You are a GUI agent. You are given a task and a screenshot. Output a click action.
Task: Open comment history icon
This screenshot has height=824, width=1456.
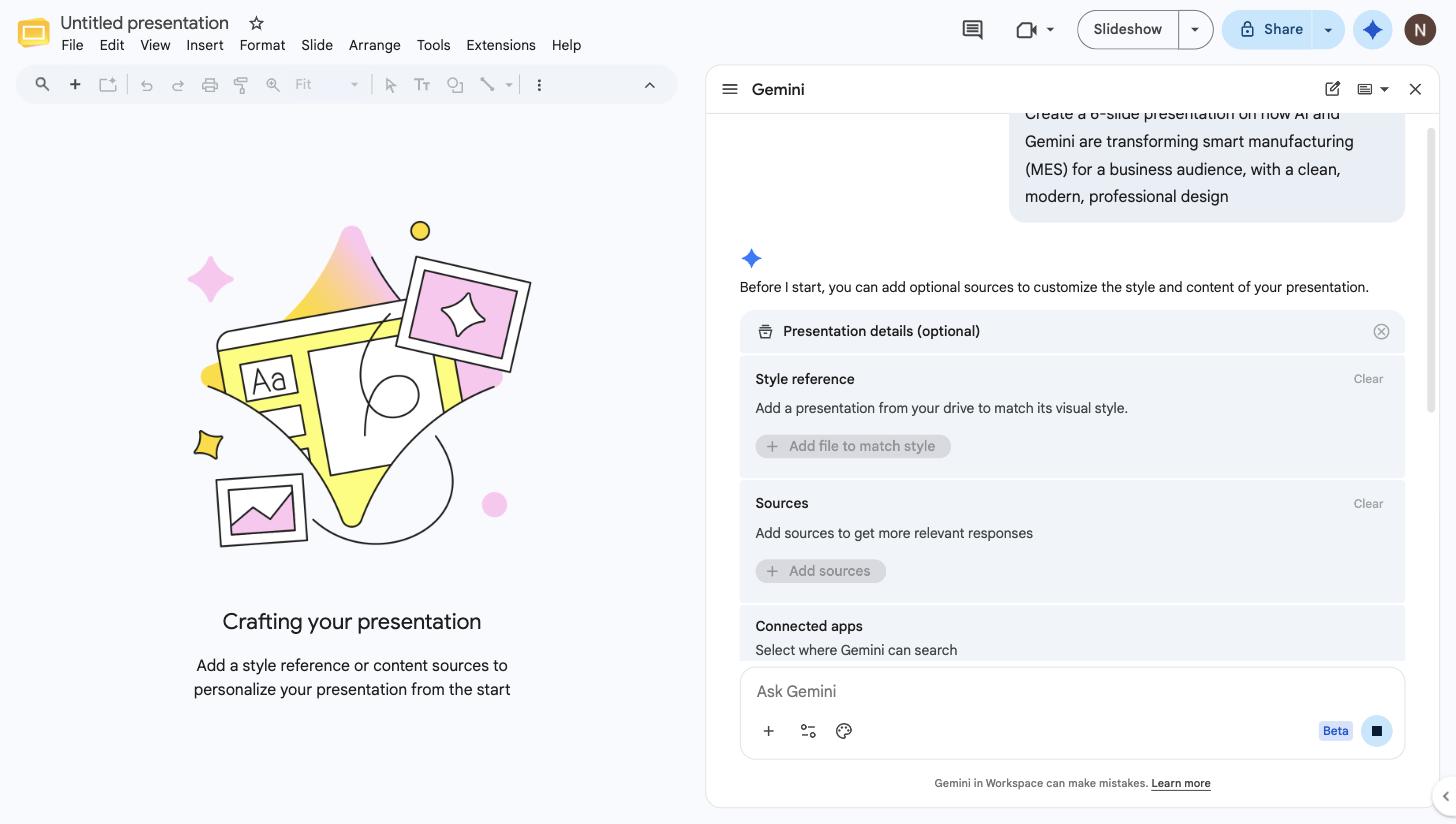[x=972, y=30]
